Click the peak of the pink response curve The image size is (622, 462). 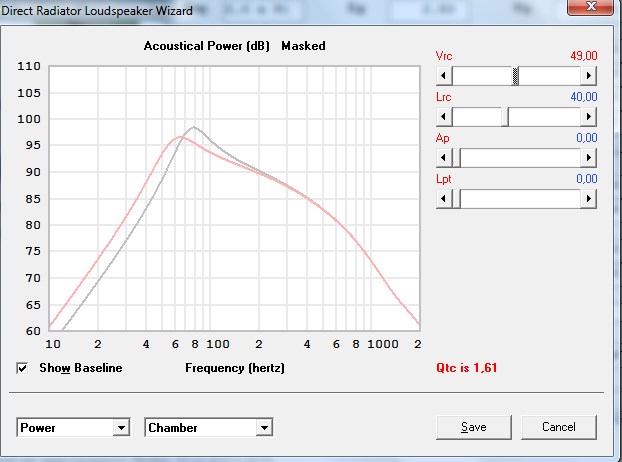180,137
